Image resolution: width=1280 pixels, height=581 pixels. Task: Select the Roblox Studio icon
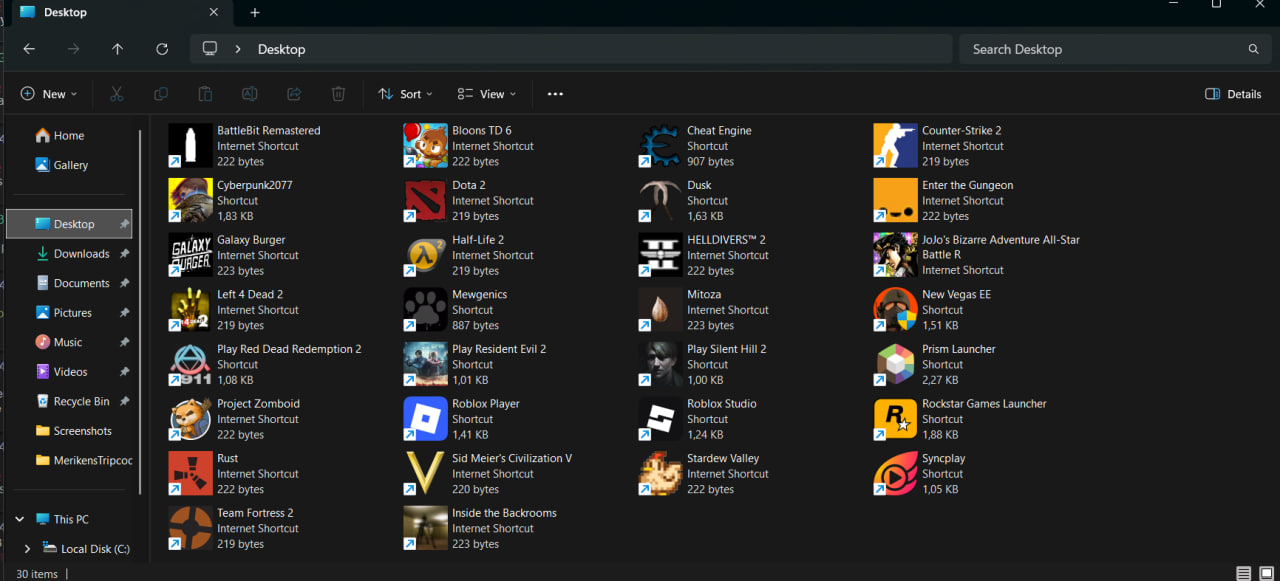click(x=660, y=419)
